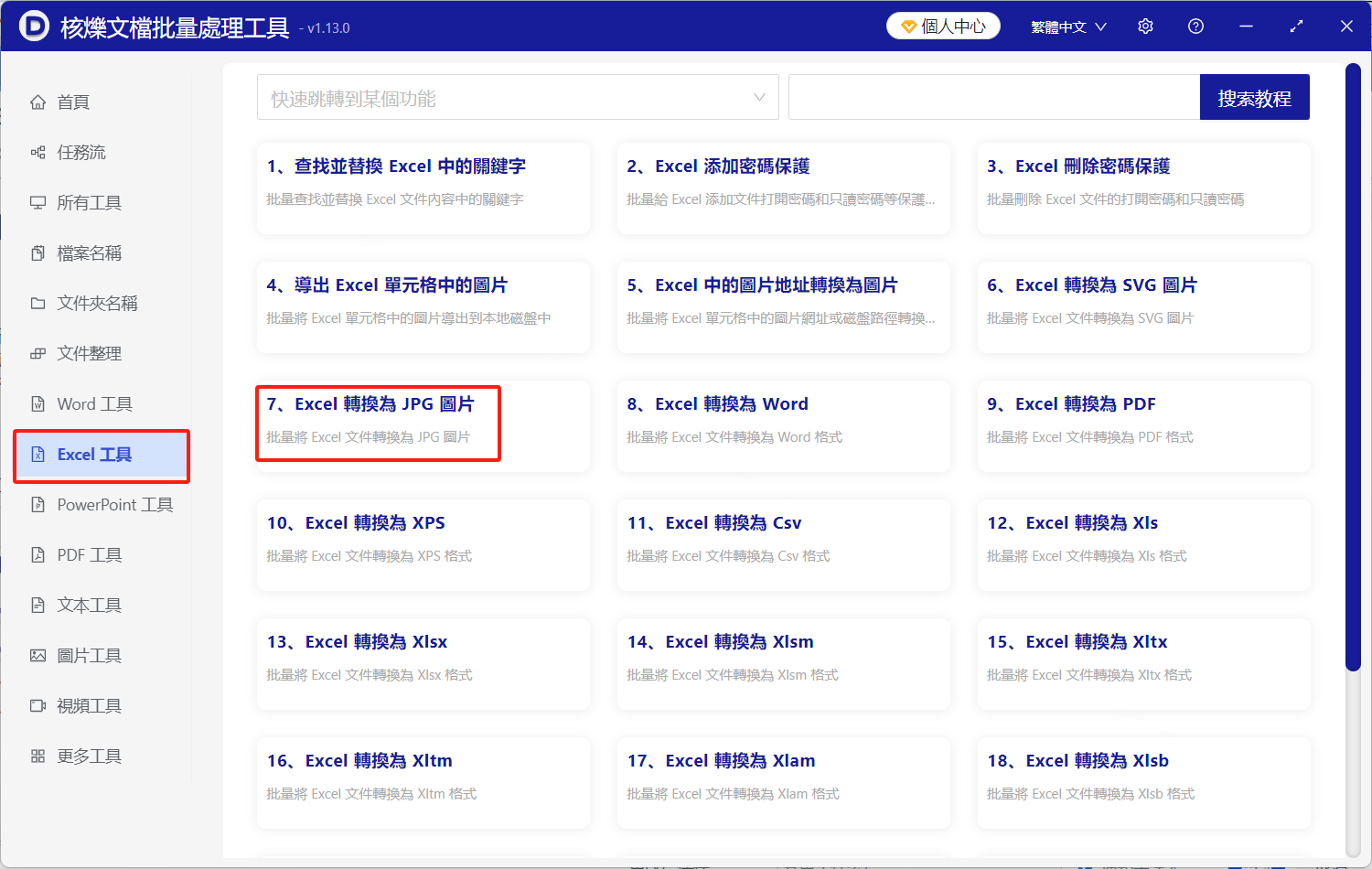Open Excel 轉換為 JPG 圖片 tool
Image resolution: width=1372 pixels, height=869 pixels.
[423, 426]
